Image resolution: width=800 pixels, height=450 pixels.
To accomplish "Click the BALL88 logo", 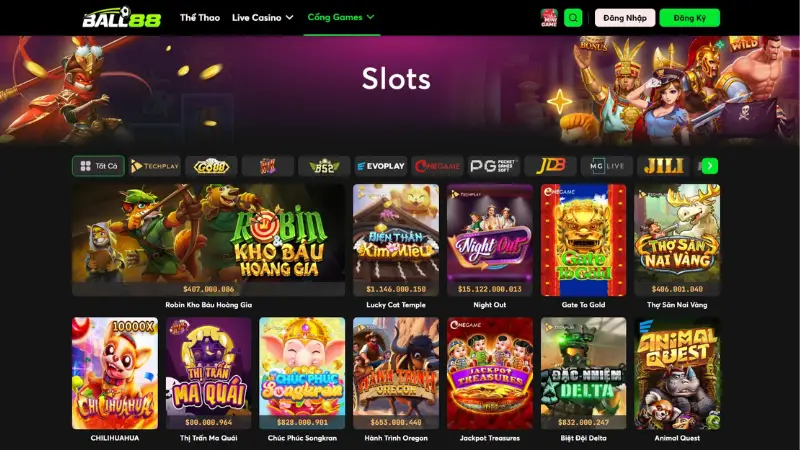I will pyautogui.click(x=121, y=17).
